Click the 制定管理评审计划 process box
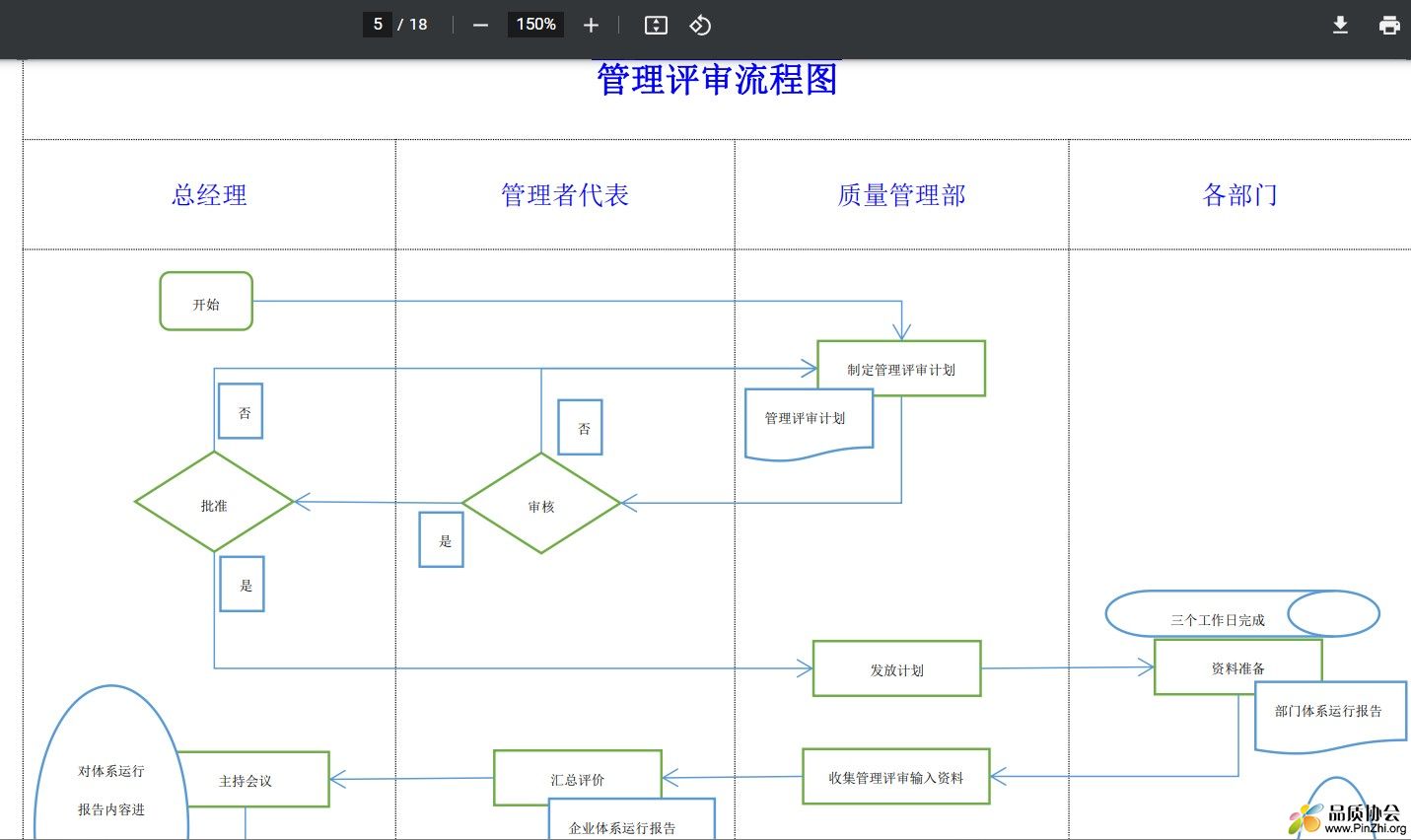1411x840 pixels. click(x=901, y=369)
